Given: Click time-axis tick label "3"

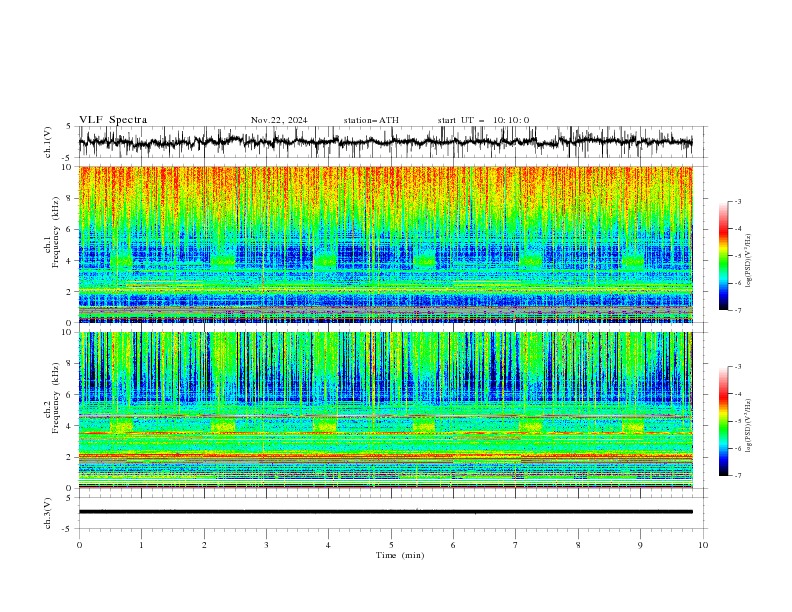Looking at the screenshot, I should point(266,545).
